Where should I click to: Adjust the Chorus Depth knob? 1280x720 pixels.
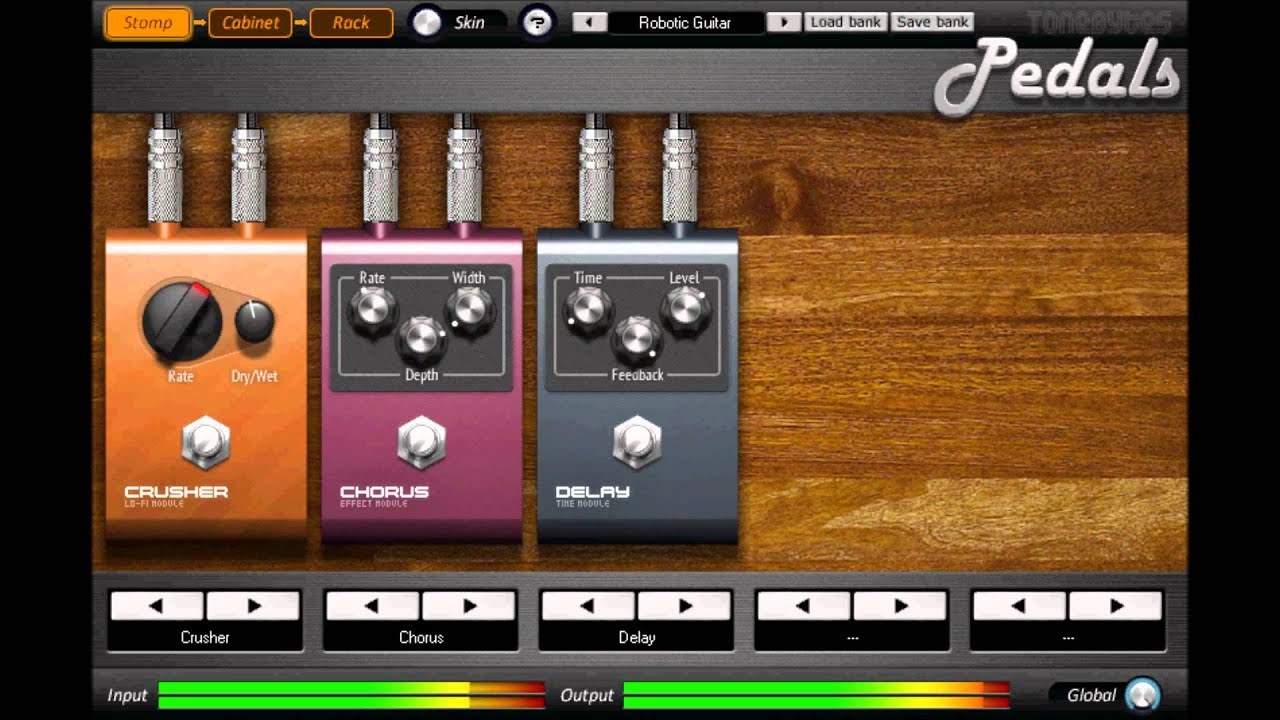pyautogui.click(x=421, y=339)
